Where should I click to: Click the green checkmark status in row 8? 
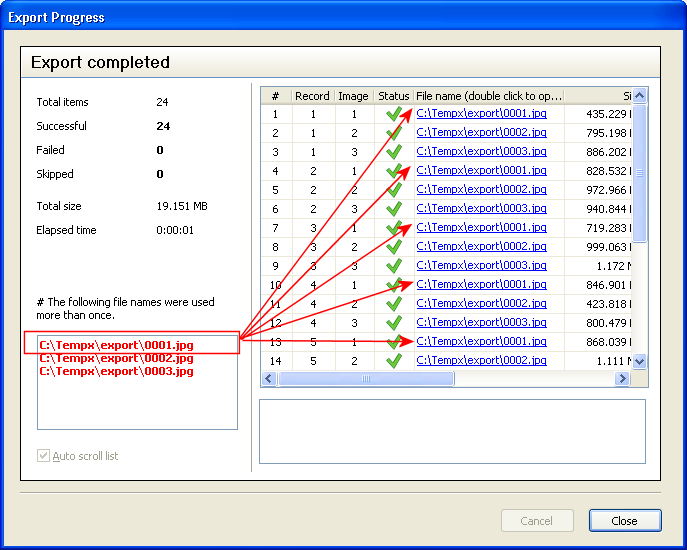click(x=394, y=247)
